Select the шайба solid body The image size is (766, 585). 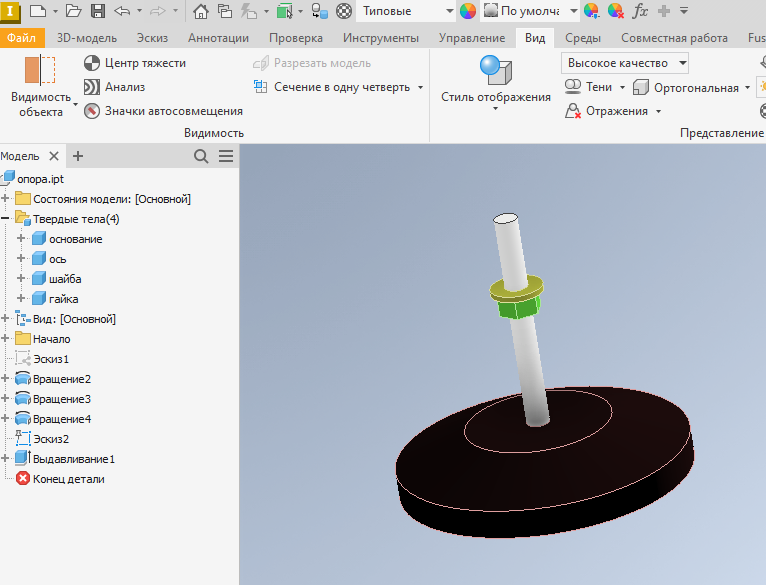click(x=65, y=279)
